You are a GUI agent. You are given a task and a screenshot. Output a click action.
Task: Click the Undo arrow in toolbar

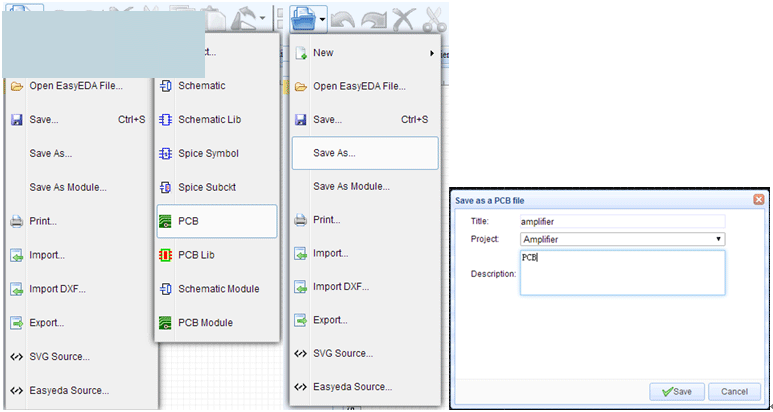point(341,20)
